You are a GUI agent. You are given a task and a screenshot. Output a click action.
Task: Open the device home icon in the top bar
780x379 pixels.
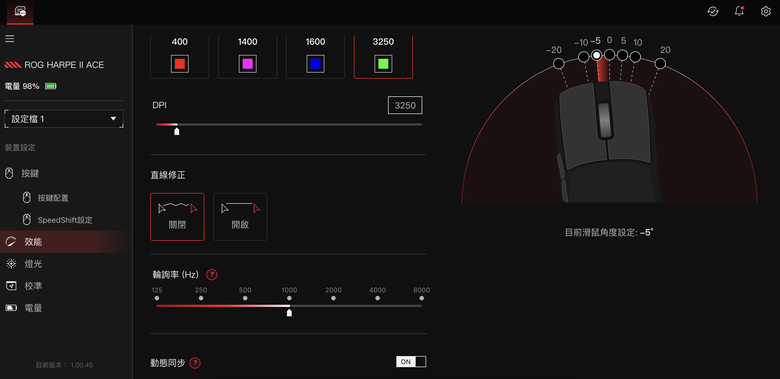pos(20,11)
